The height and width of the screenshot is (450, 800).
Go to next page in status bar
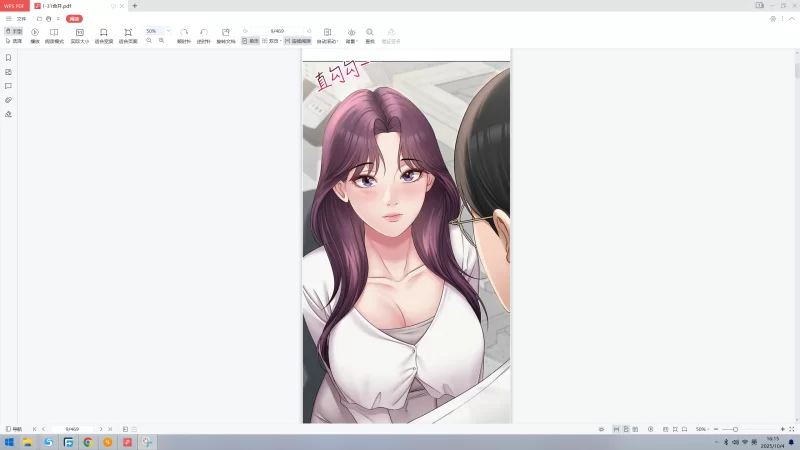click(101, 429)
